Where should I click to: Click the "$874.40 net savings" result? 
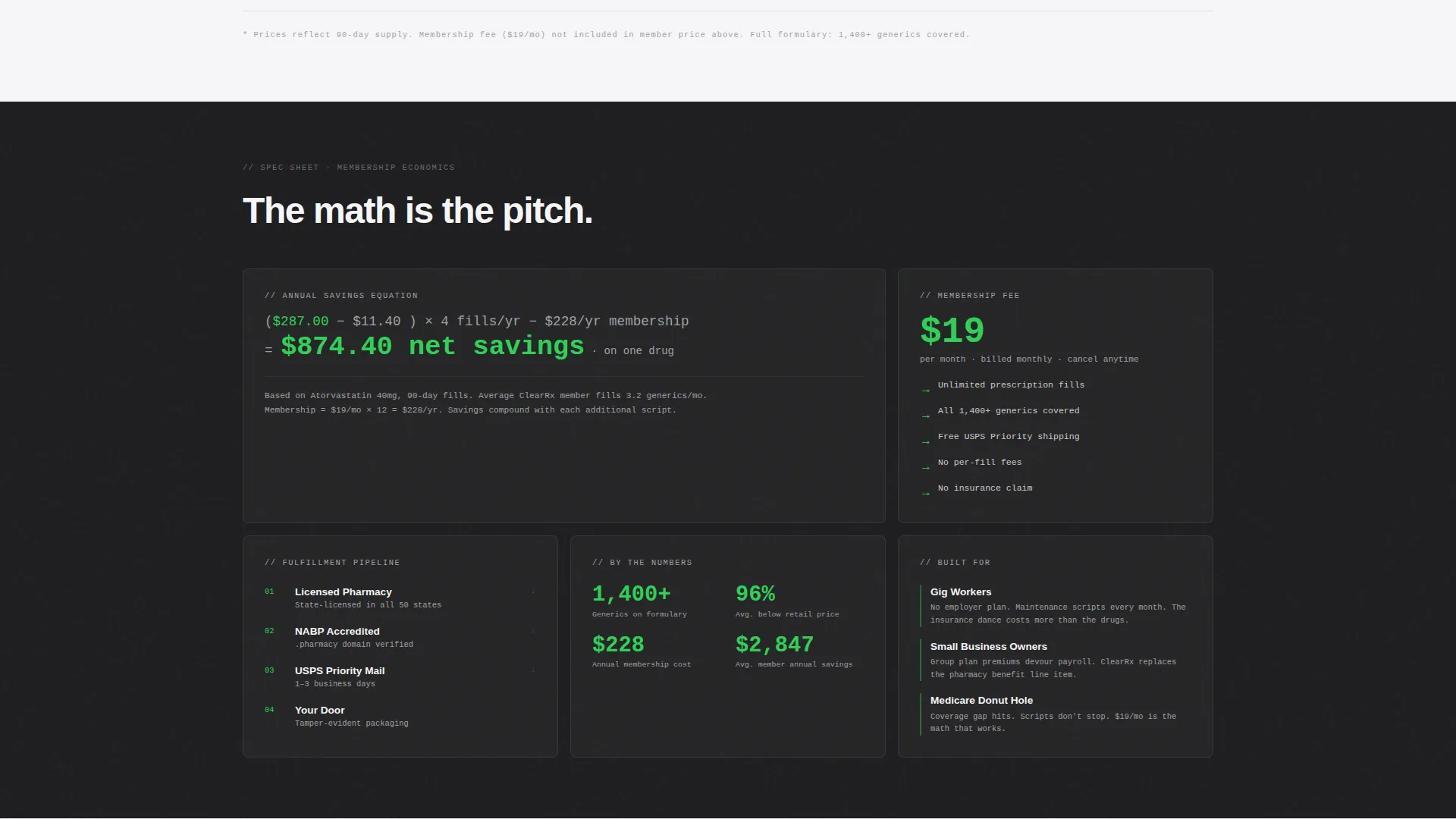pos(432,347)
